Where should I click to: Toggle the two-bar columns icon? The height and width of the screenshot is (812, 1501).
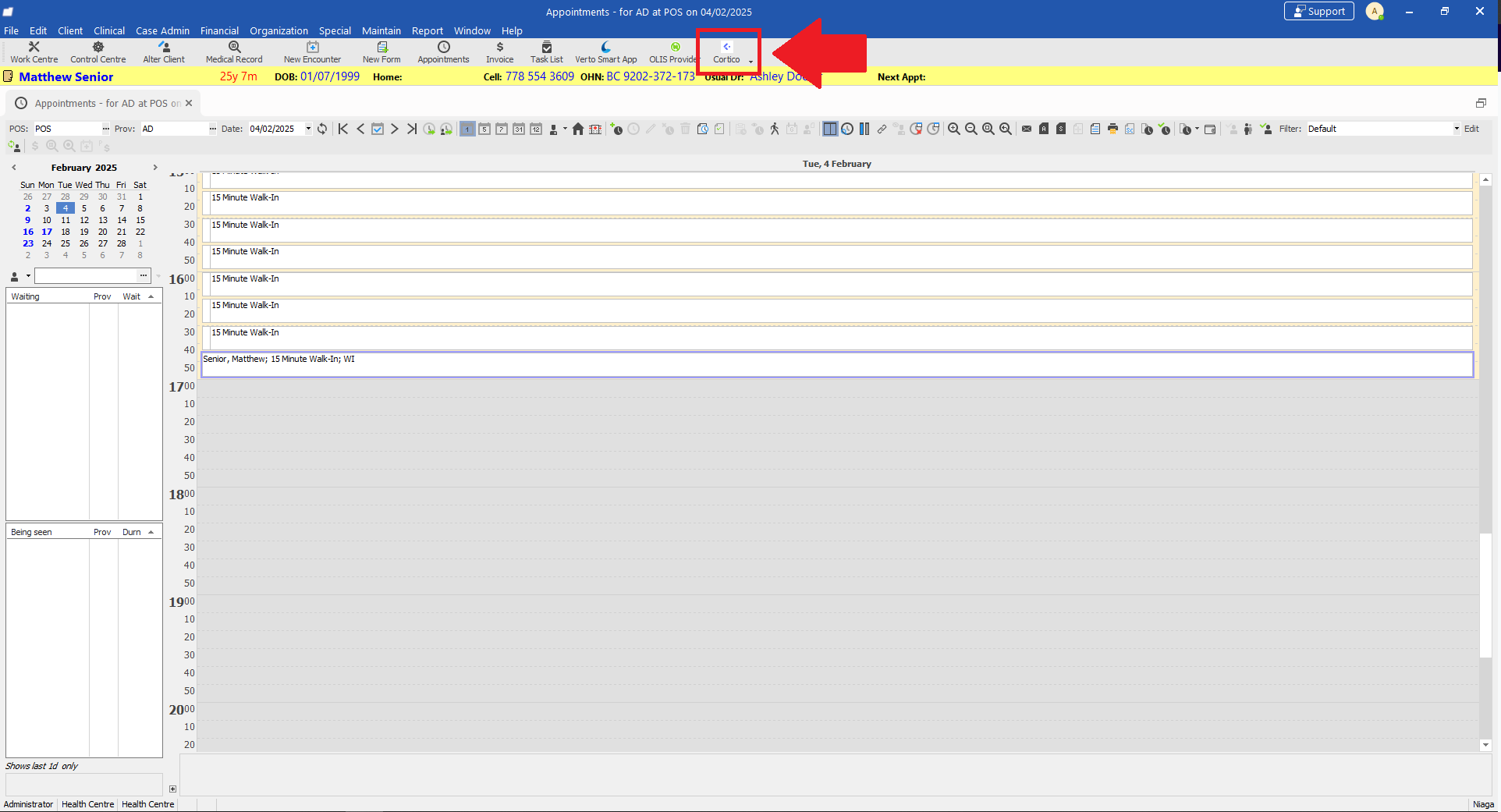[864, 129]
